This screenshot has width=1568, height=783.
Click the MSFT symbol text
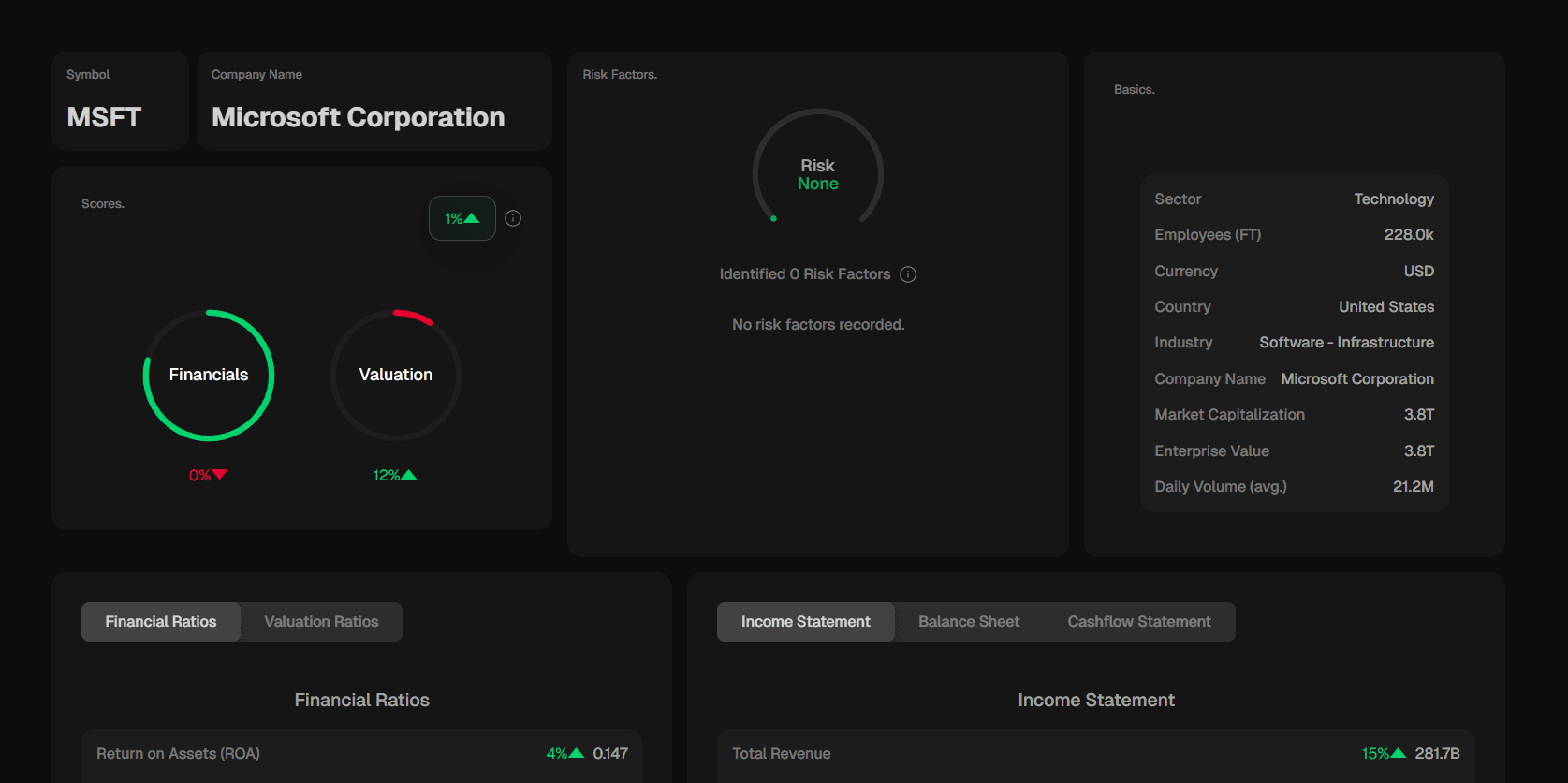(104, 117)
